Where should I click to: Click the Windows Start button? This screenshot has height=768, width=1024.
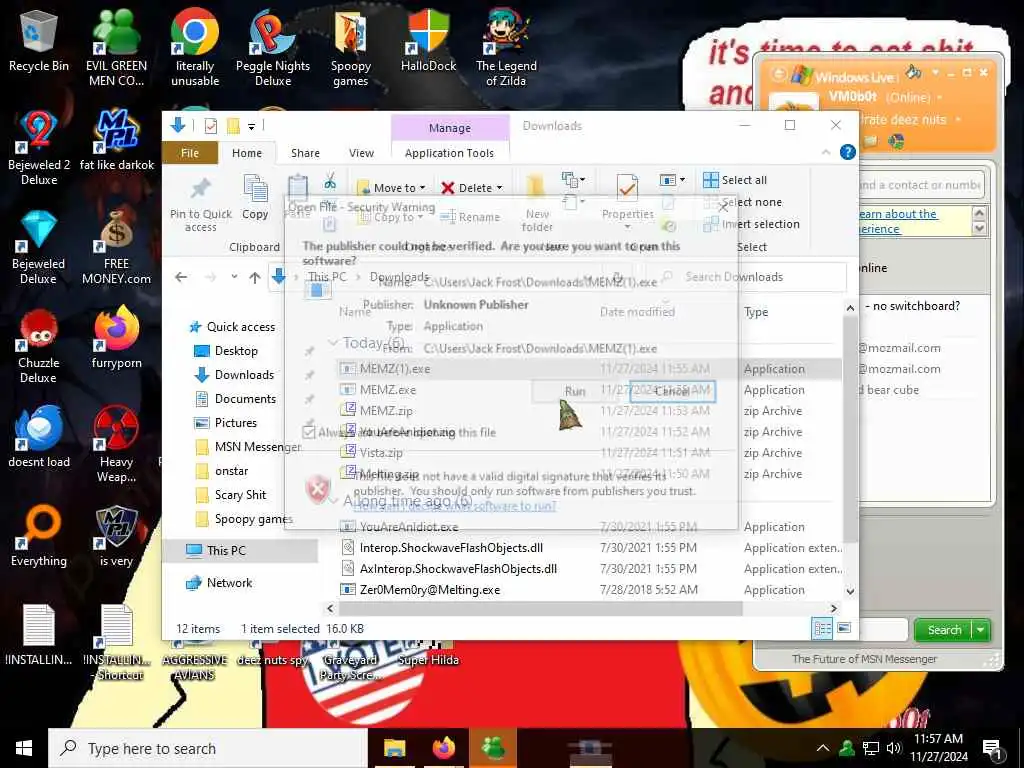(x=24, y=748)
